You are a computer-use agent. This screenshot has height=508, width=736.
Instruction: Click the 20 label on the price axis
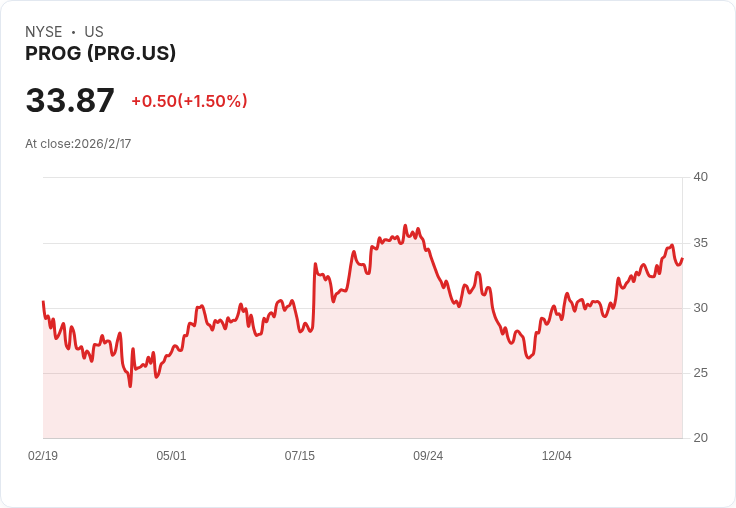[x=700, y=438]
